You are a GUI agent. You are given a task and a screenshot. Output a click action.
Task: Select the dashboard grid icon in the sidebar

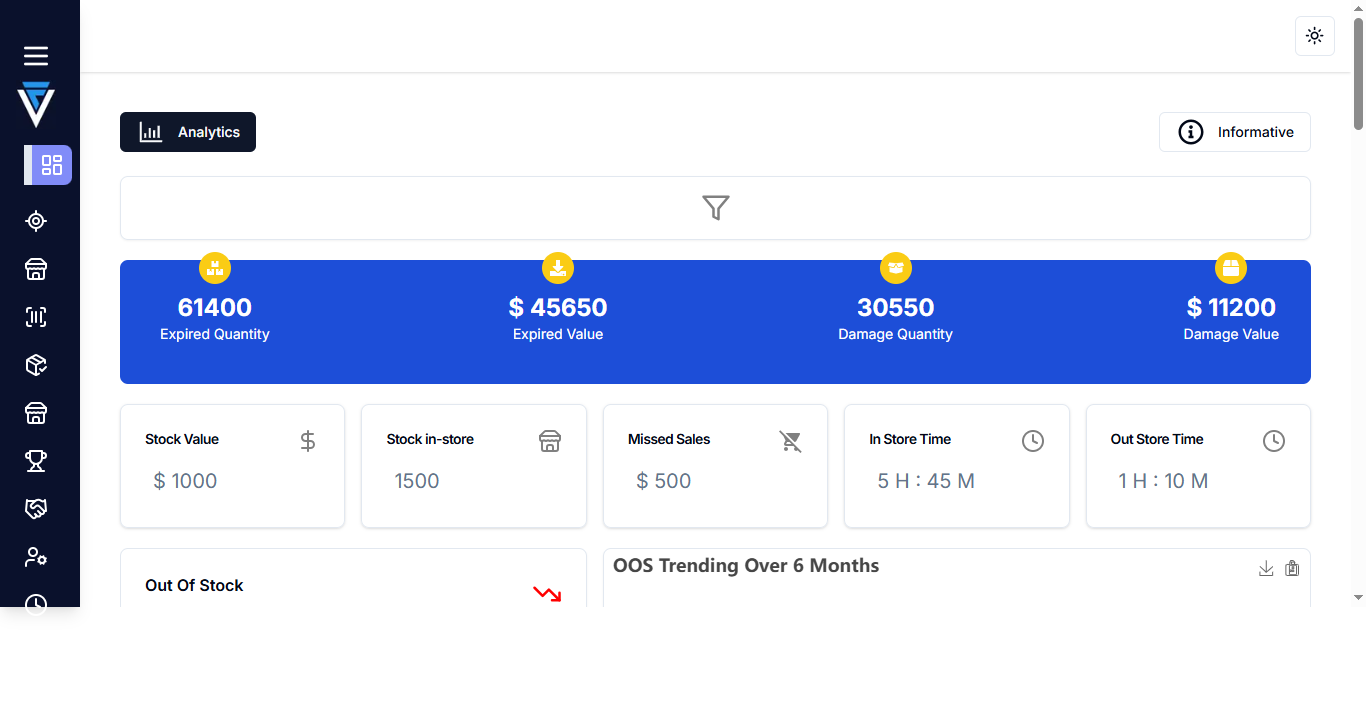[51, 165]
